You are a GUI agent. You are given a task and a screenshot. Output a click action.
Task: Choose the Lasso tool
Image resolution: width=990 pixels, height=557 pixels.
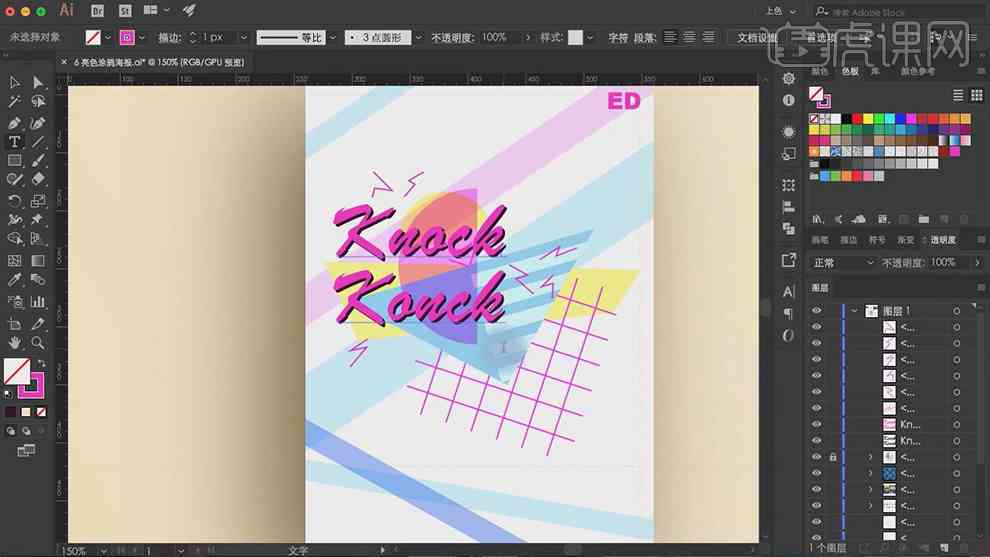38,102
